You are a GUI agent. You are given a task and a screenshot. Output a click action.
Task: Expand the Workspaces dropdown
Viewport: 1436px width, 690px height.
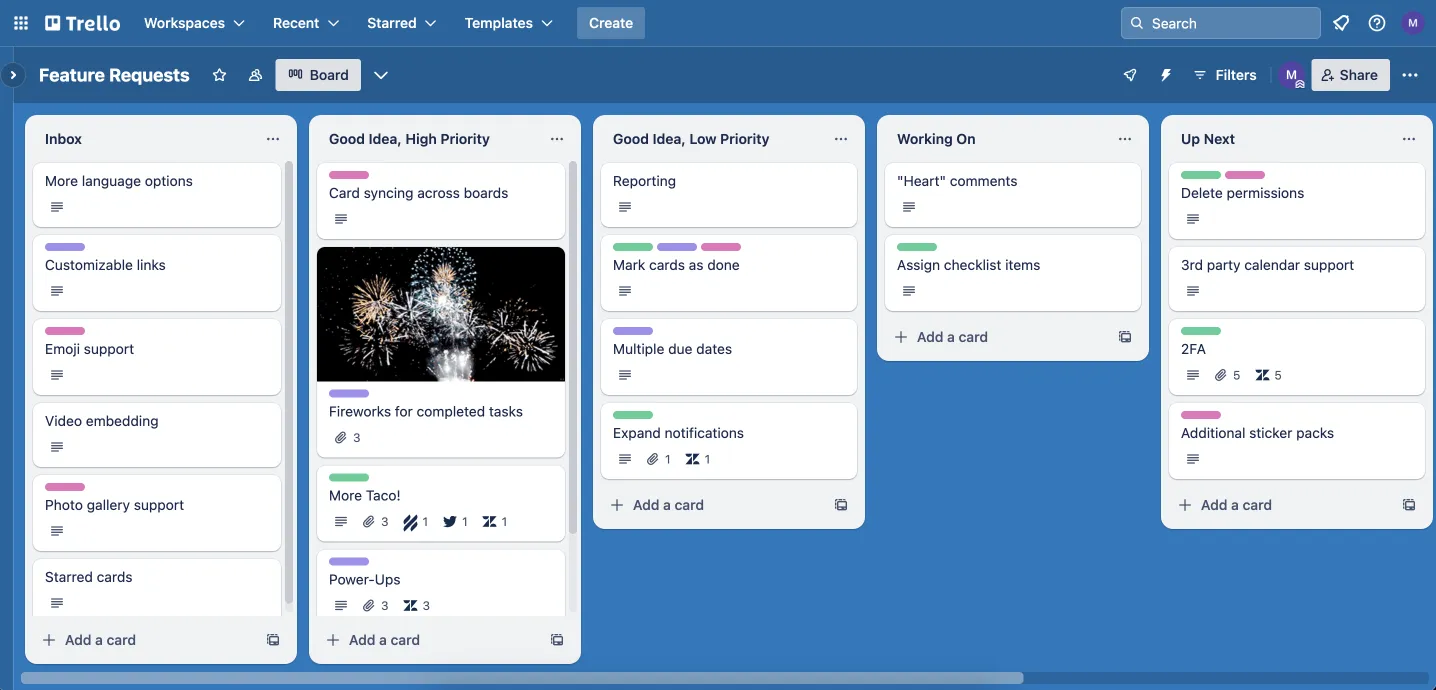click(193, 22)
